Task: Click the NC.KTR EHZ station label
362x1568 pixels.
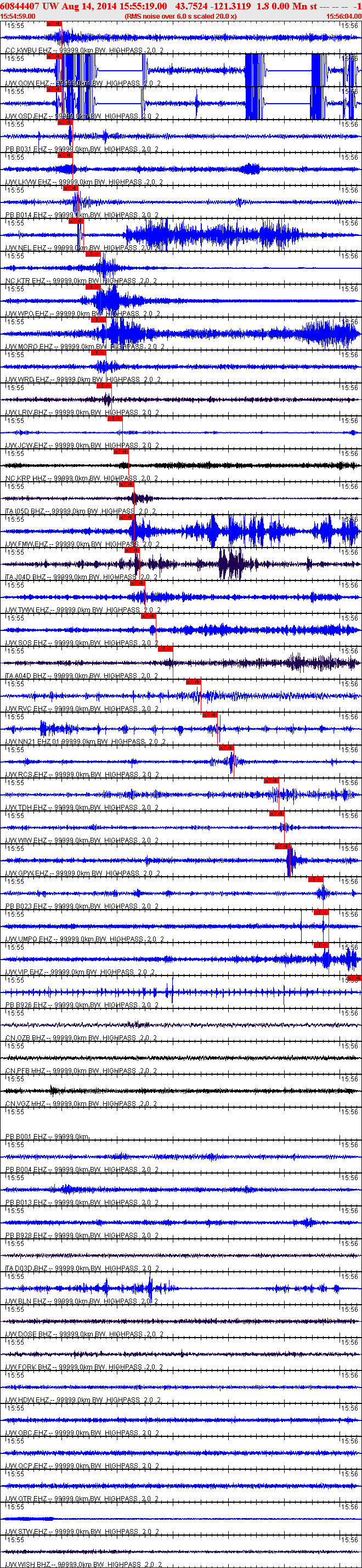Action: (x=81, y=280)
